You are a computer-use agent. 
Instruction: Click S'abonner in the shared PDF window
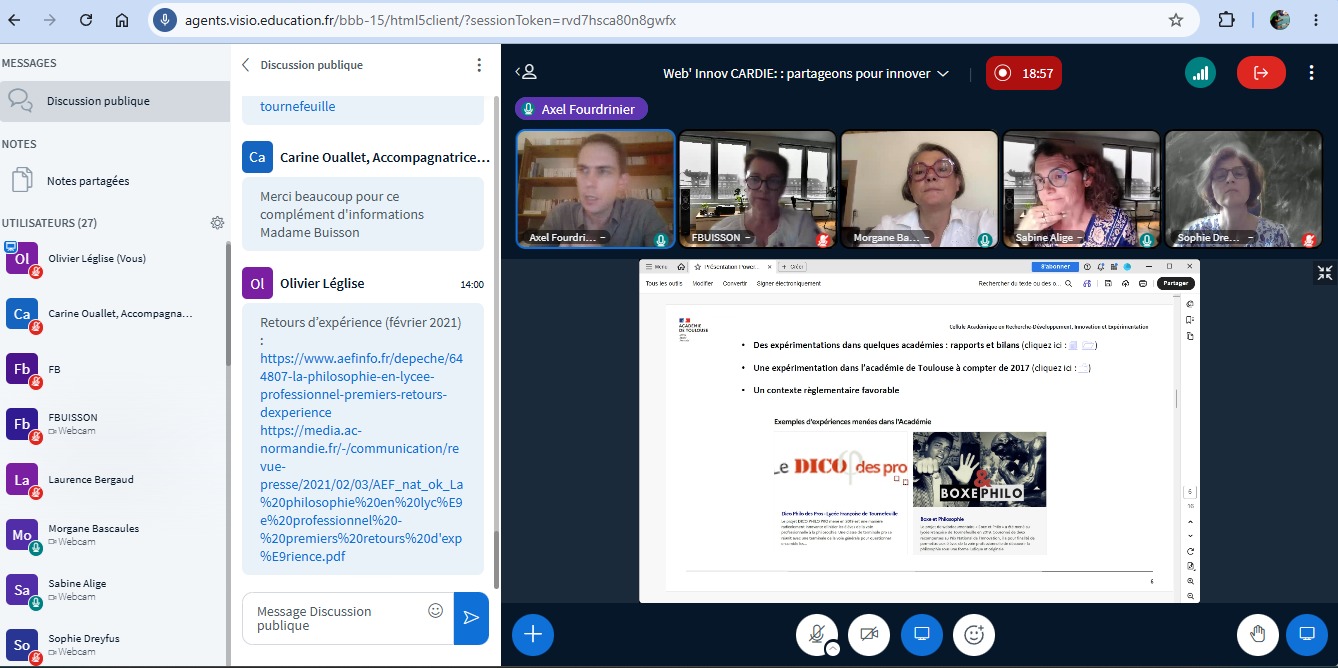click(x=1053, y=267)
